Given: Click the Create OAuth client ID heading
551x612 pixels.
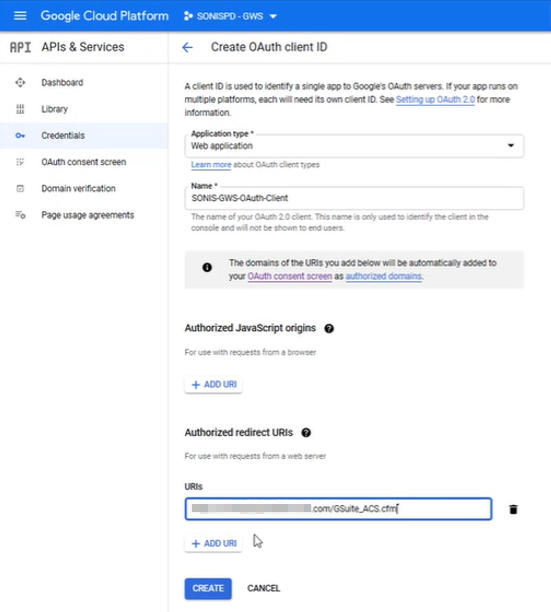Looking at the screenshot, I should coord(269,47).
